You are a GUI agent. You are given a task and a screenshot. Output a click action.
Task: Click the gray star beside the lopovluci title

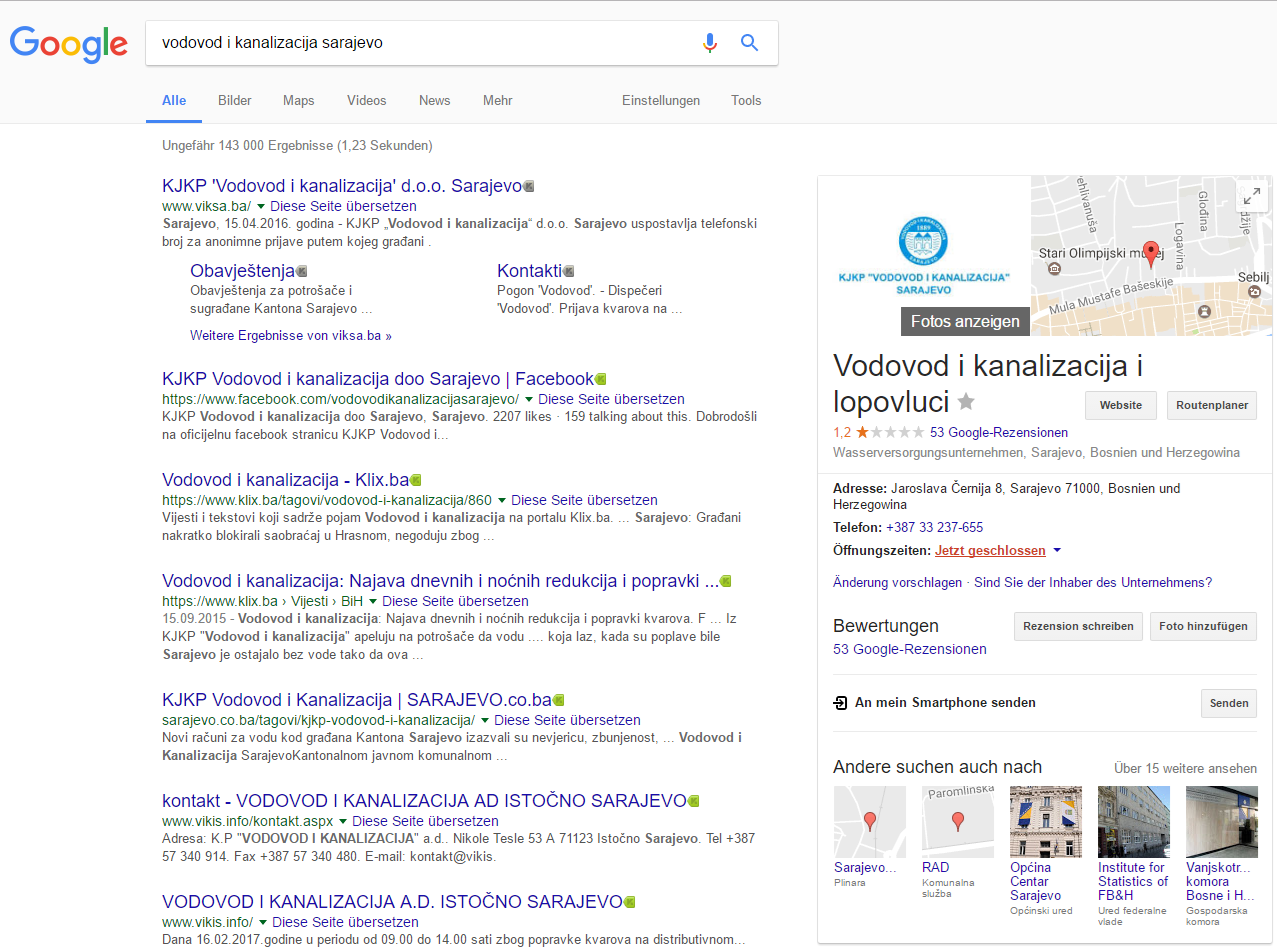tap(966, 401)
